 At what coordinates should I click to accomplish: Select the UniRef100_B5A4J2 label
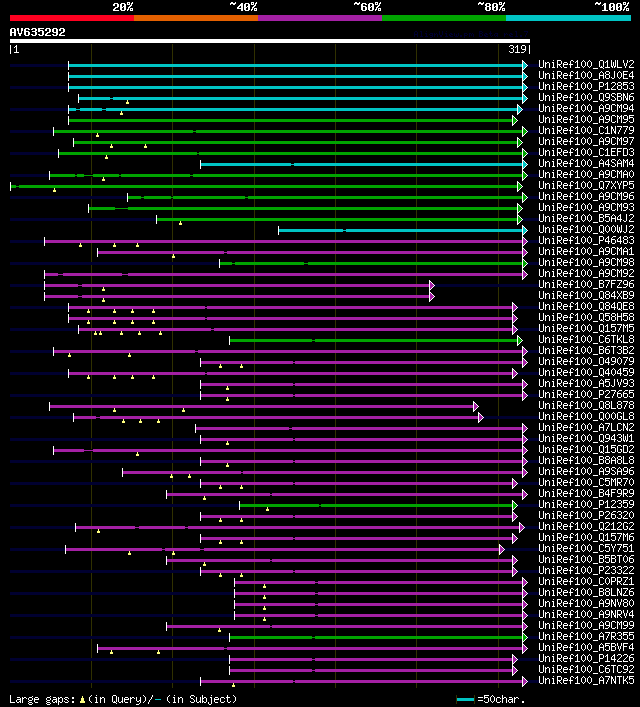(x=586, y=219)
